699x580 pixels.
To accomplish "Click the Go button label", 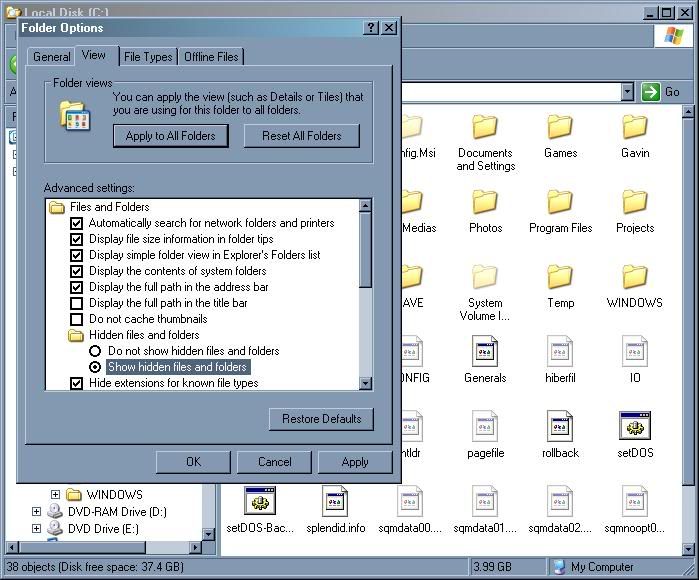I will pos(672,92).
